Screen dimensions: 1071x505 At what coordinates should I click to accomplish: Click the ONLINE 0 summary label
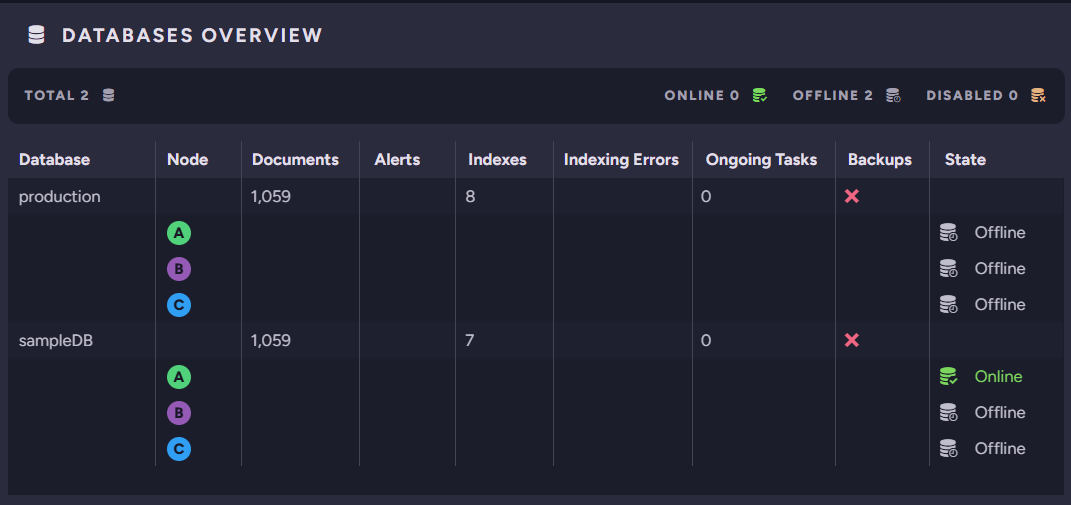(x=702, y=96)
